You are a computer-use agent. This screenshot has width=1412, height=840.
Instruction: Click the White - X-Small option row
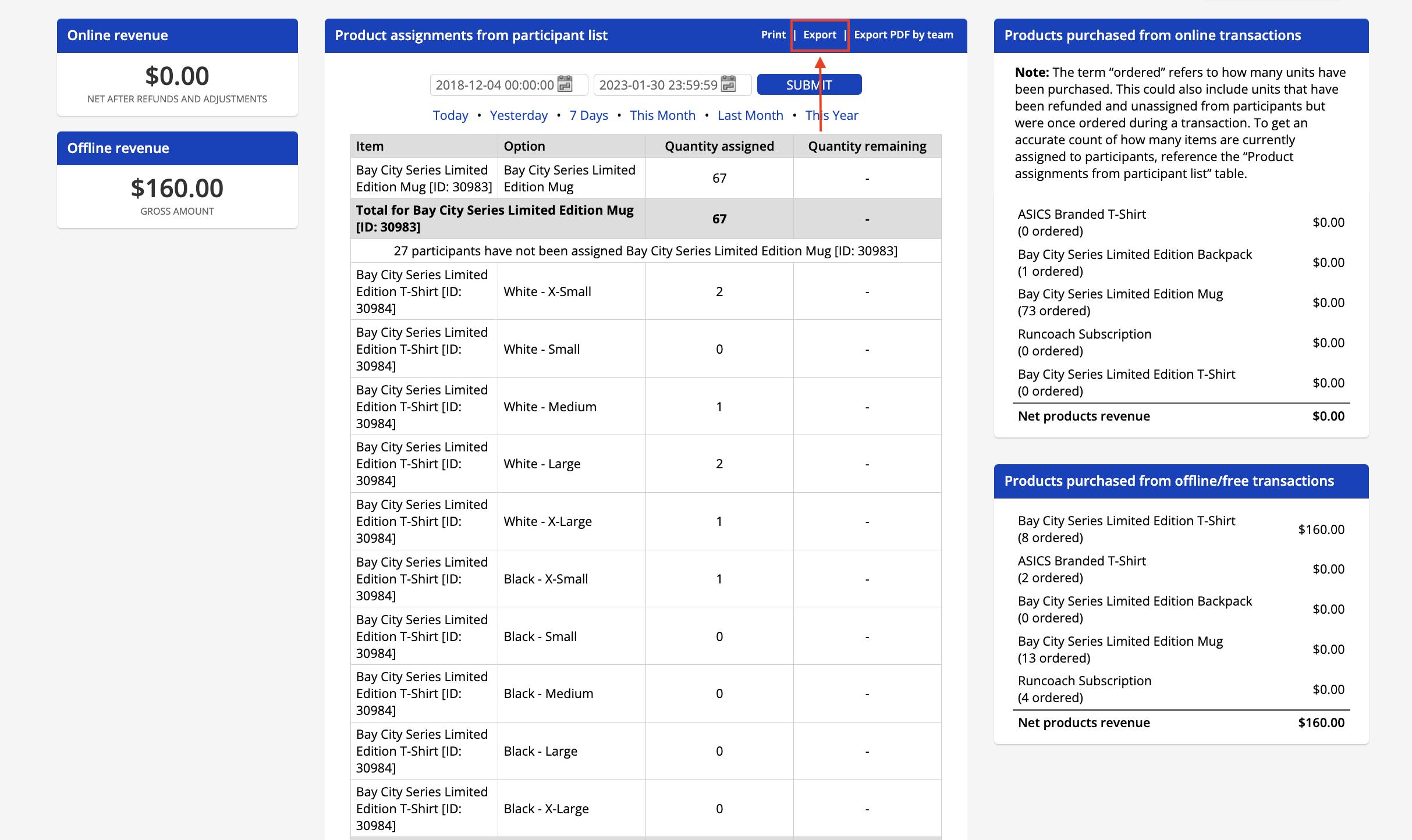pyautogui.click(x=547, y=291)
